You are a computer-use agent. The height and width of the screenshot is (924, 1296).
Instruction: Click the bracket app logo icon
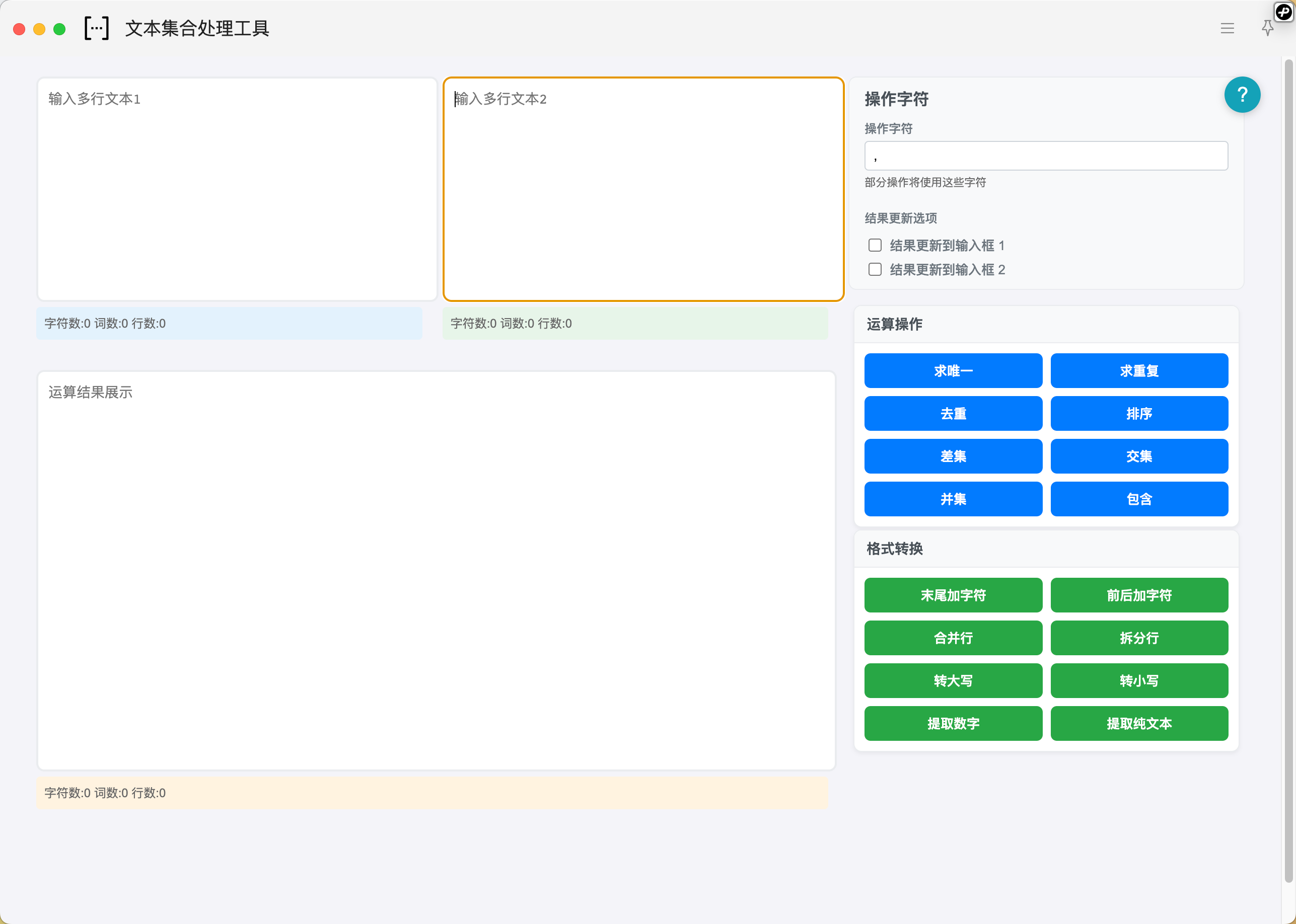point(97,28)
